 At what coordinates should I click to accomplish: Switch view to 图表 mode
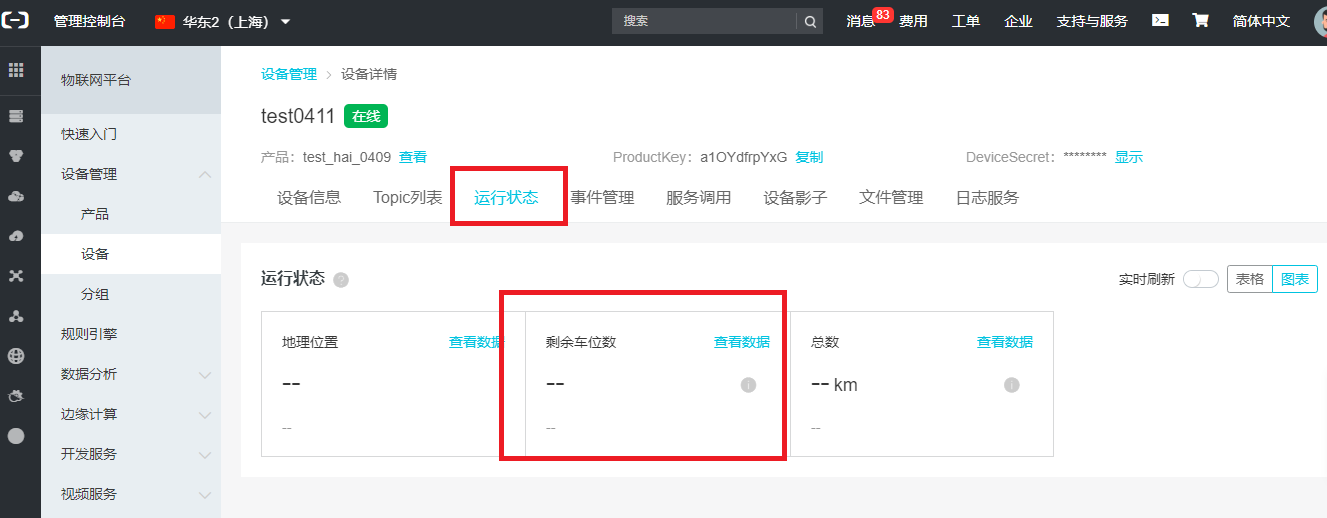point(1294,280)
